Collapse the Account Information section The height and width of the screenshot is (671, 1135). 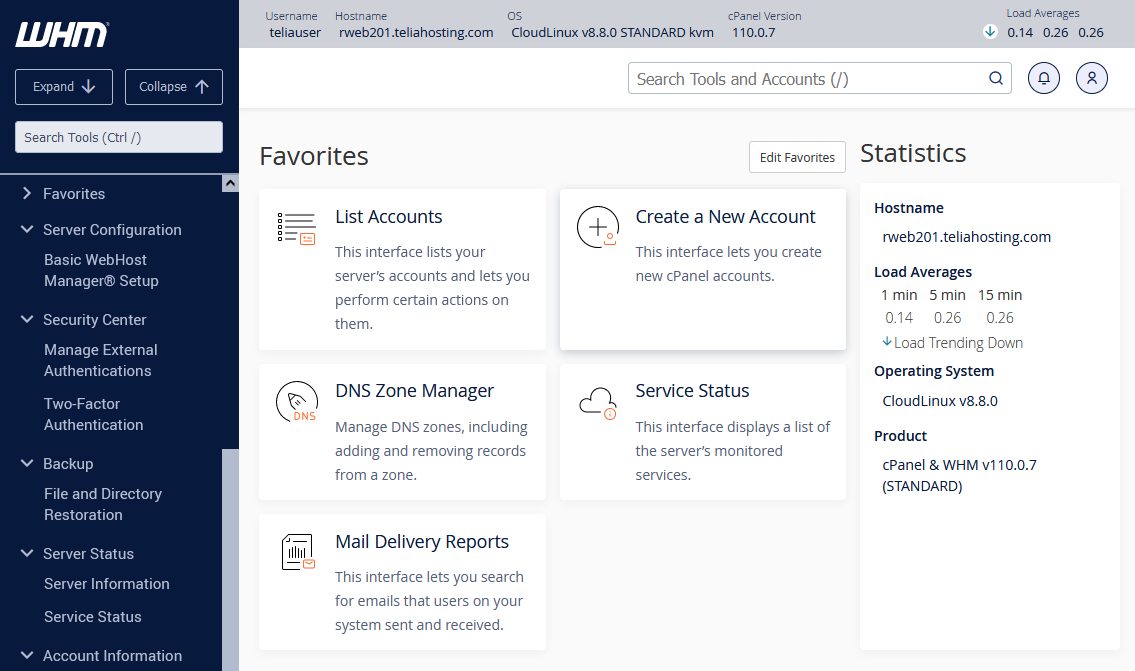point(27,655)
